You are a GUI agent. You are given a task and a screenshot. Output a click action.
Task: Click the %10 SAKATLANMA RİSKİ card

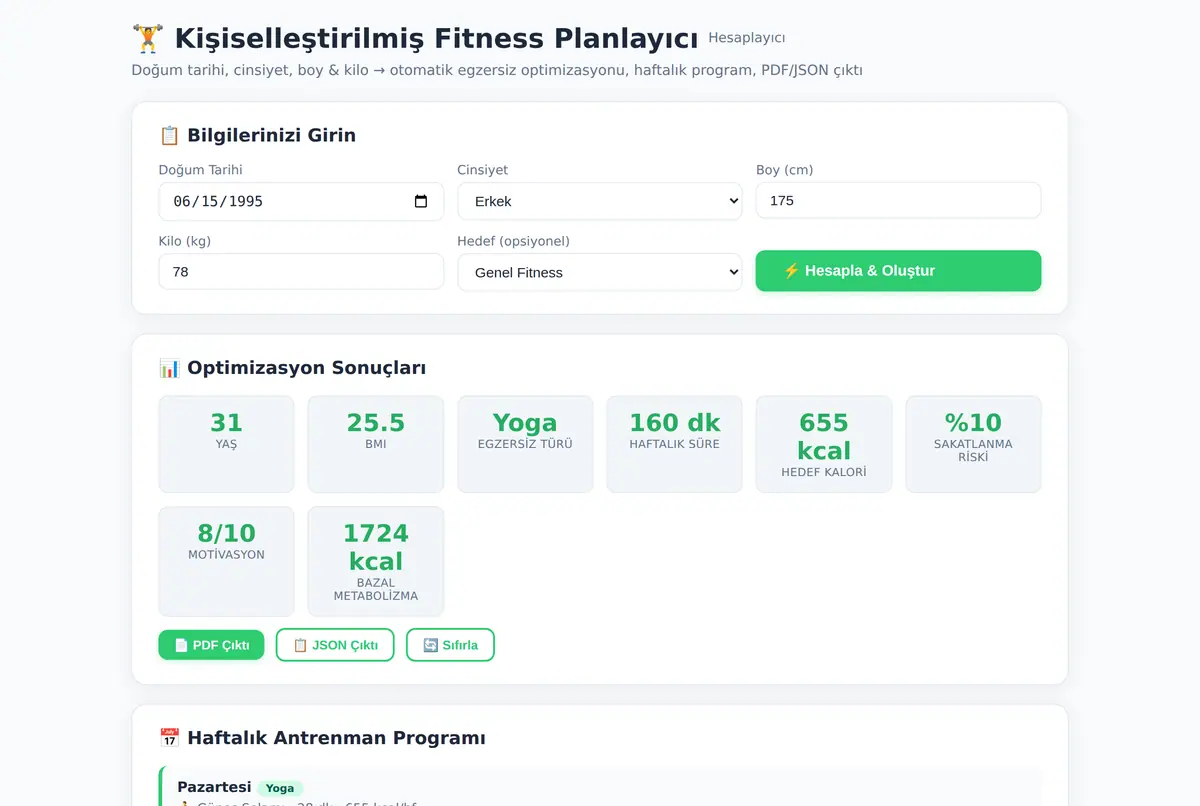(973, 444)
